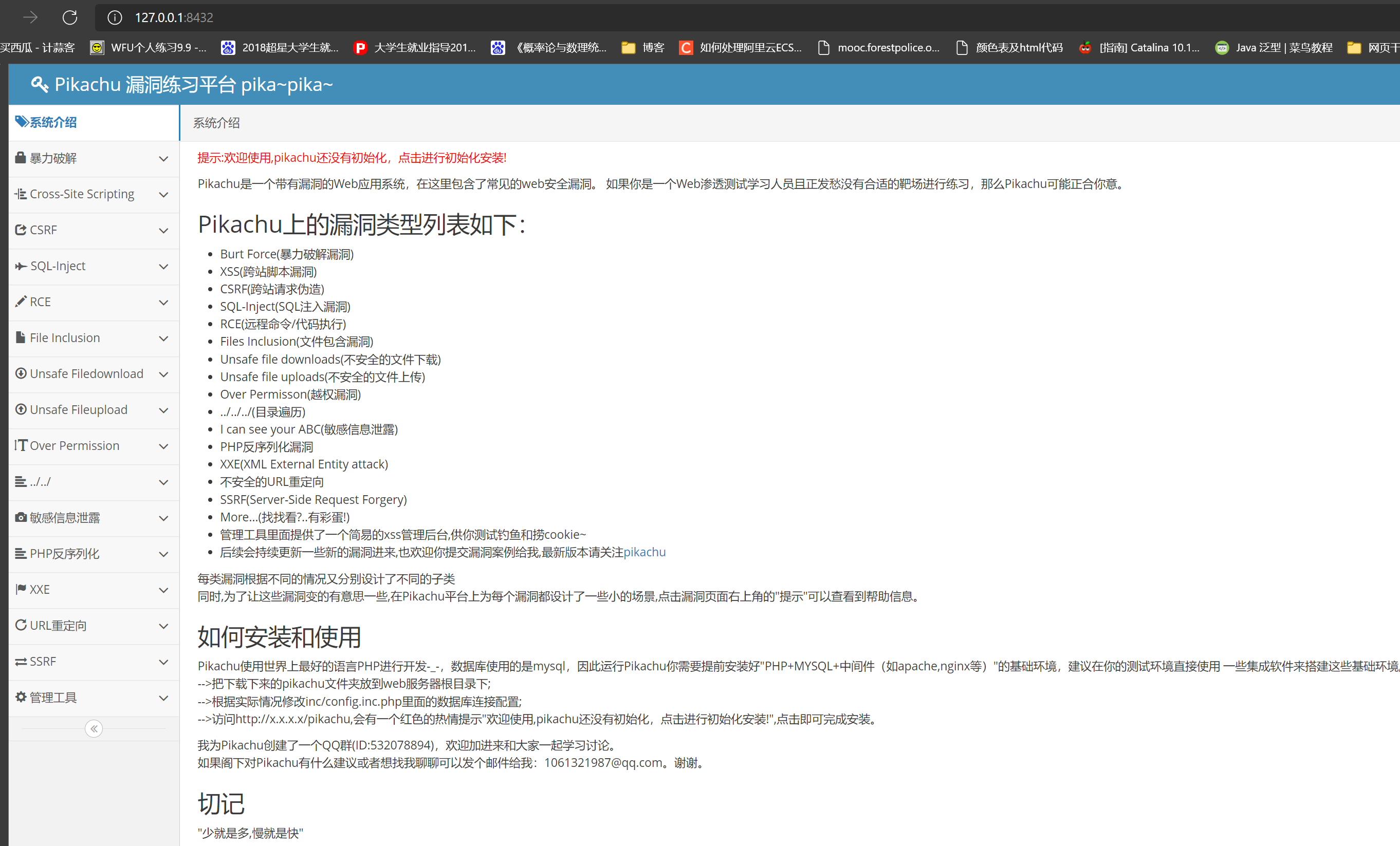This screenshot has width=1400, height=846.
Task: Expand the CSRF section chevron
Action: (x=163, y=231)
